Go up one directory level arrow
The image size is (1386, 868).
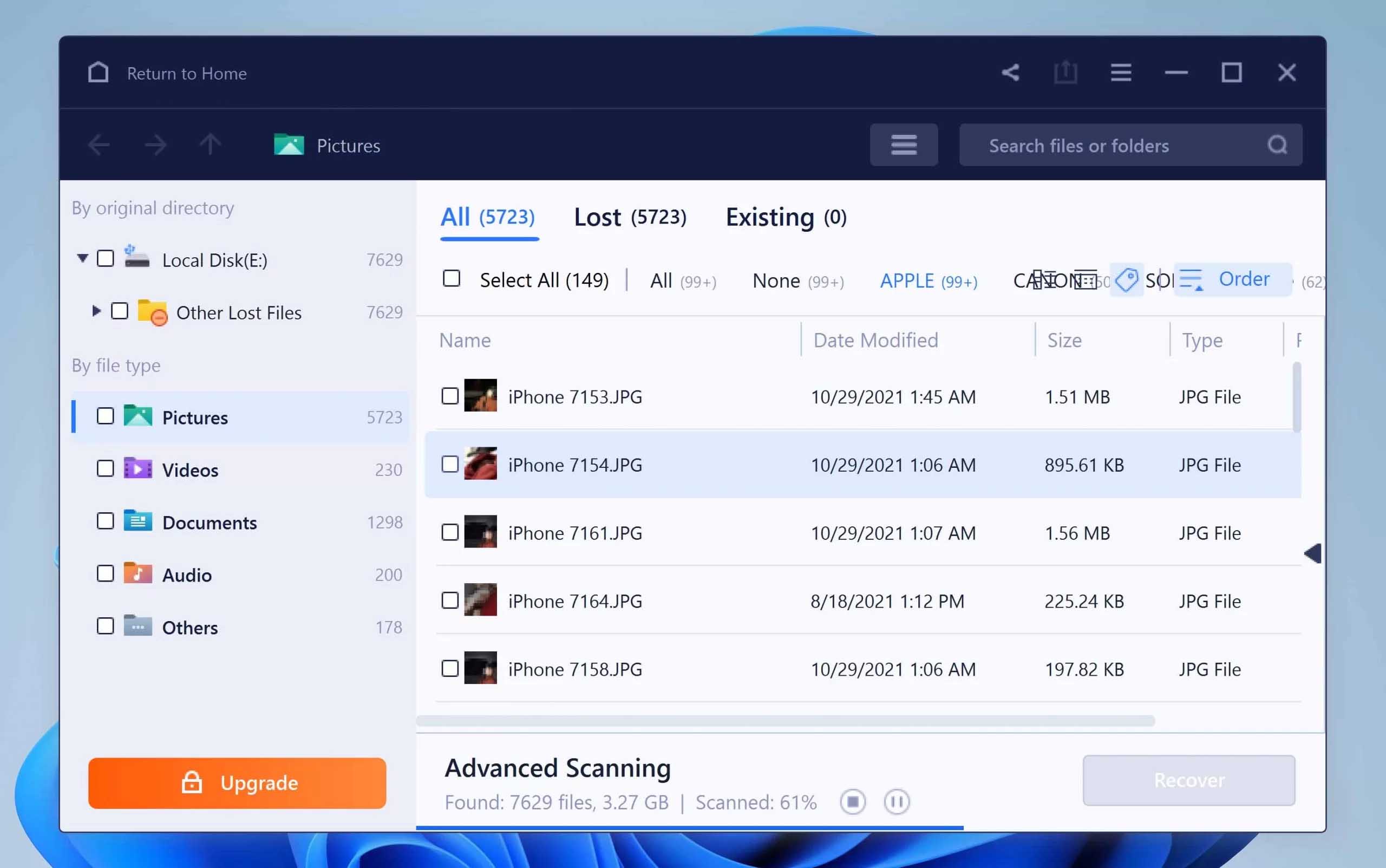click(210, 145)
